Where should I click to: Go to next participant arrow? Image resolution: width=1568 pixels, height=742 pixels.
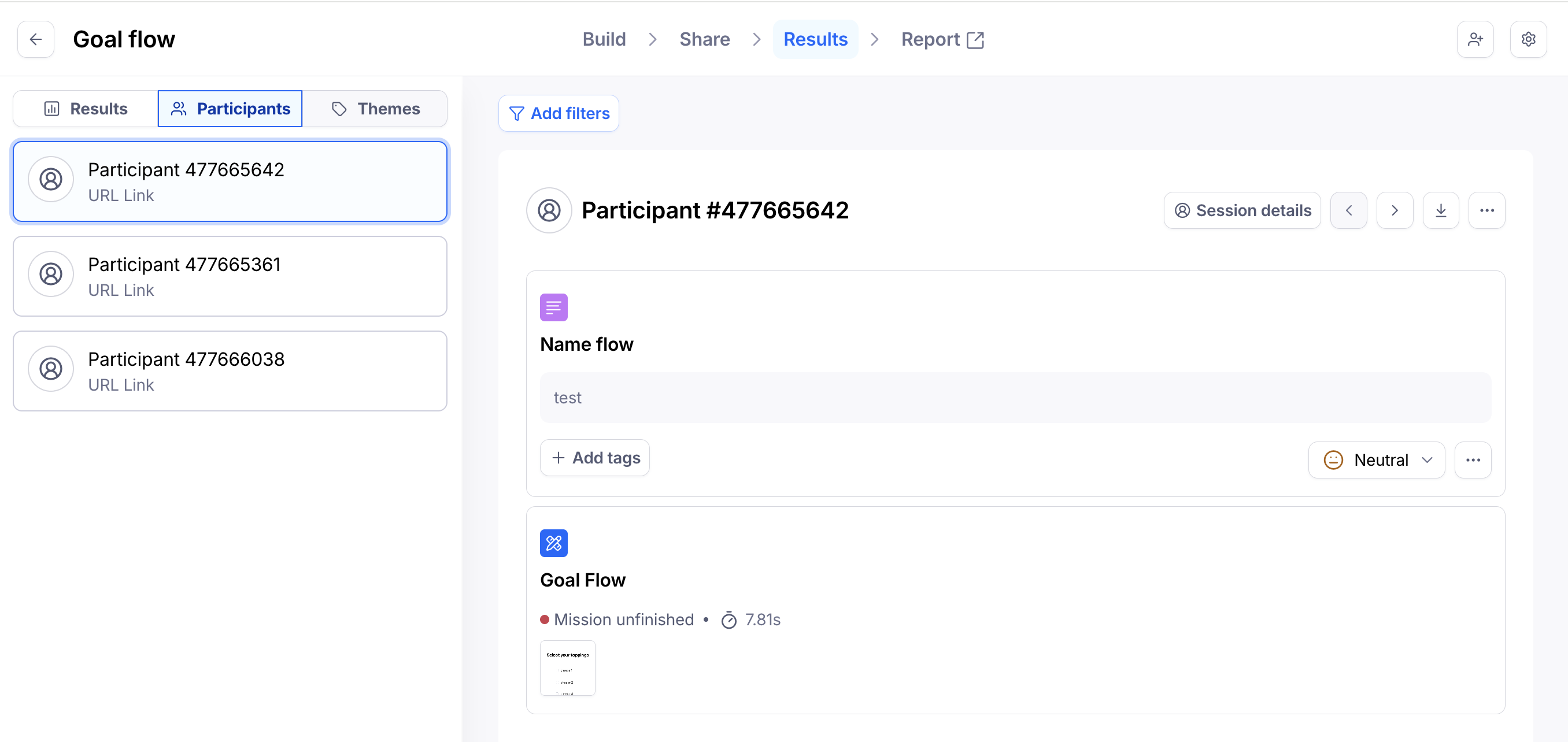pyautogui.click(x=1394, y=210)
